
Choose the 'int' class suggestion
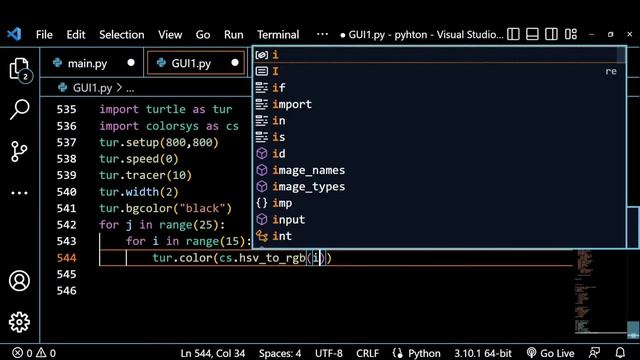[439, 236]
